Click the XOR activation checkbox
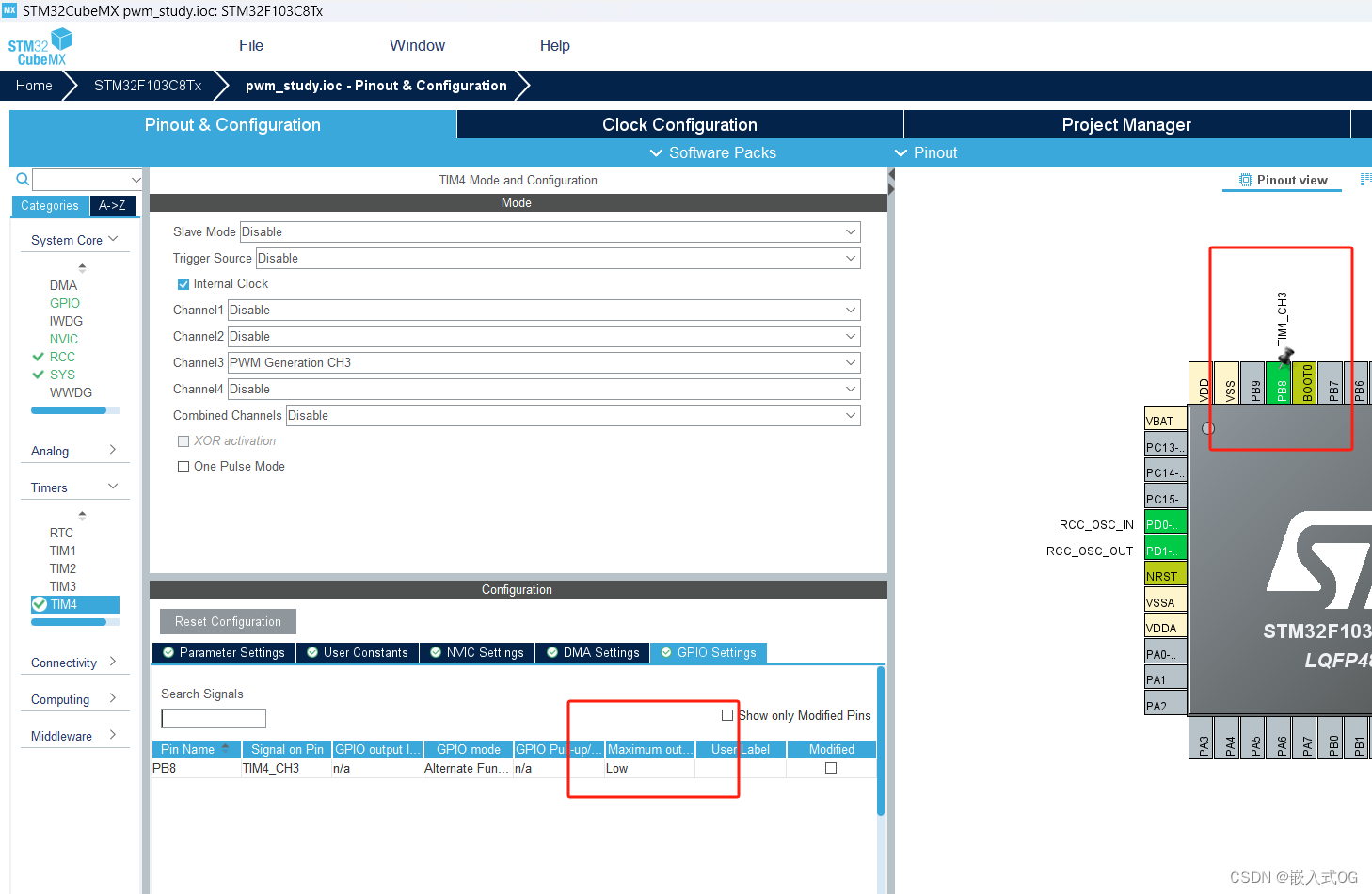 (183, 441)
